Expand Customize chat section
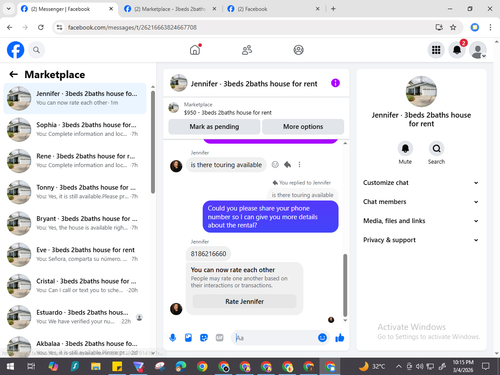The height and width of the screenshot is (375, 500). click(x=421, y=183)
